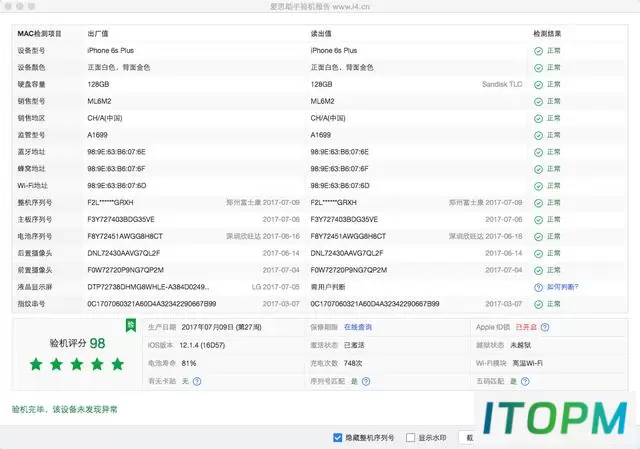
Task: Click the green check icon for 设备颜色
Action: (538, 68)
